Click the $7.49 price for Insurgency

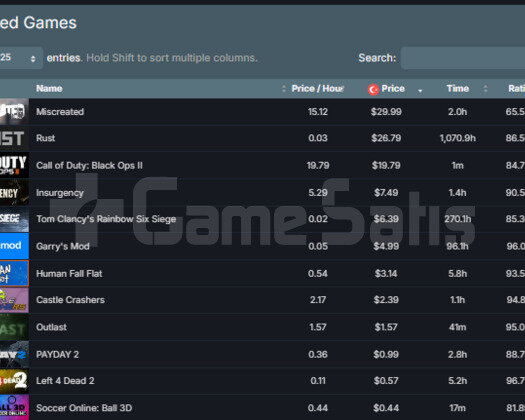point(386,193)
